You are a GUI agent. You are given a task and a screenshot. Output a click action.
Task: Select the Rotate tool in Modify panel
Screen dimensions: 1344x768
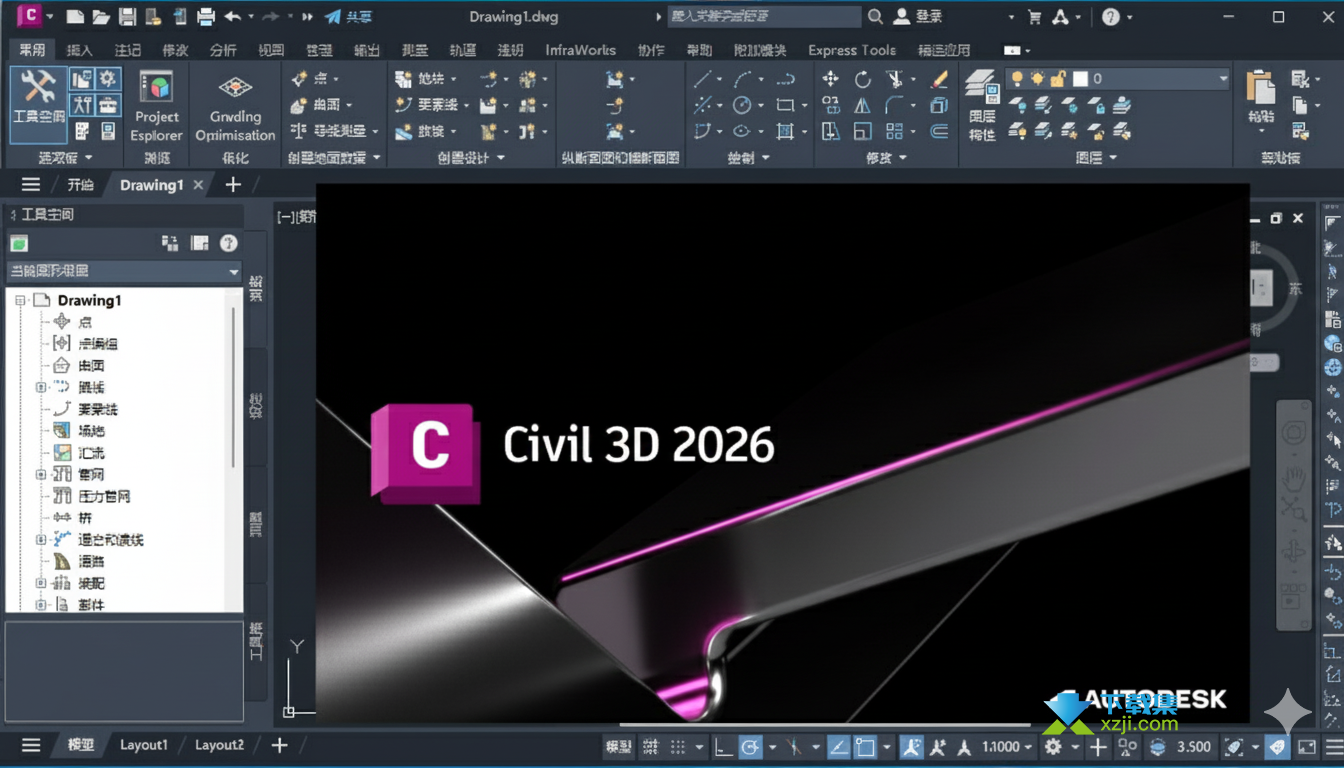pyautogui.click(x=862, y=79)
